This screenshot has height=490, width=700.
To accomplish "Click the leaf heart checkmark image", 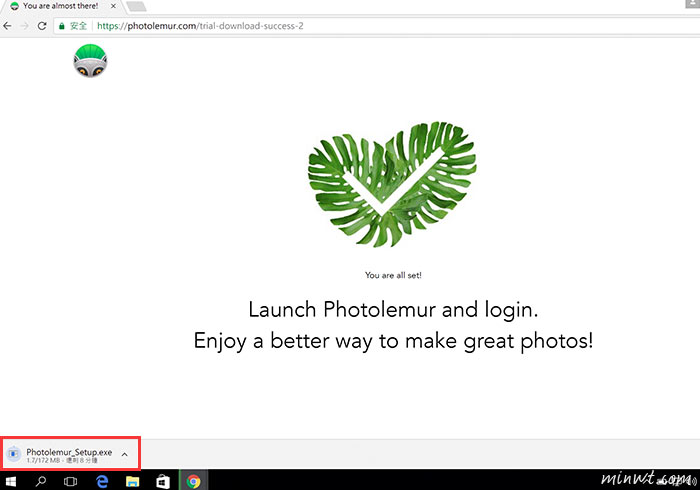I will (x=392, y=184).
